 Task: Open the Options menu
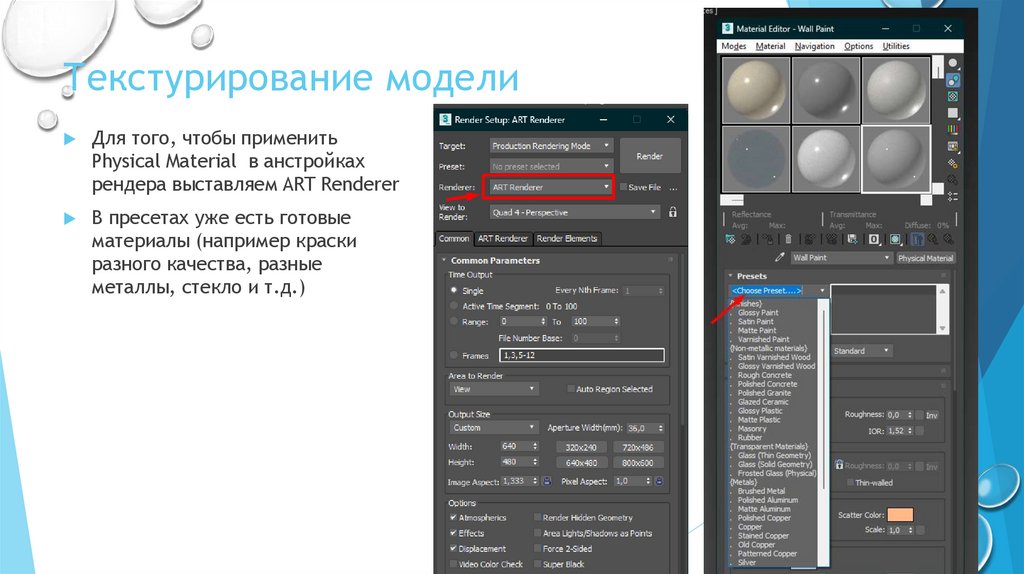click(858, 46)
